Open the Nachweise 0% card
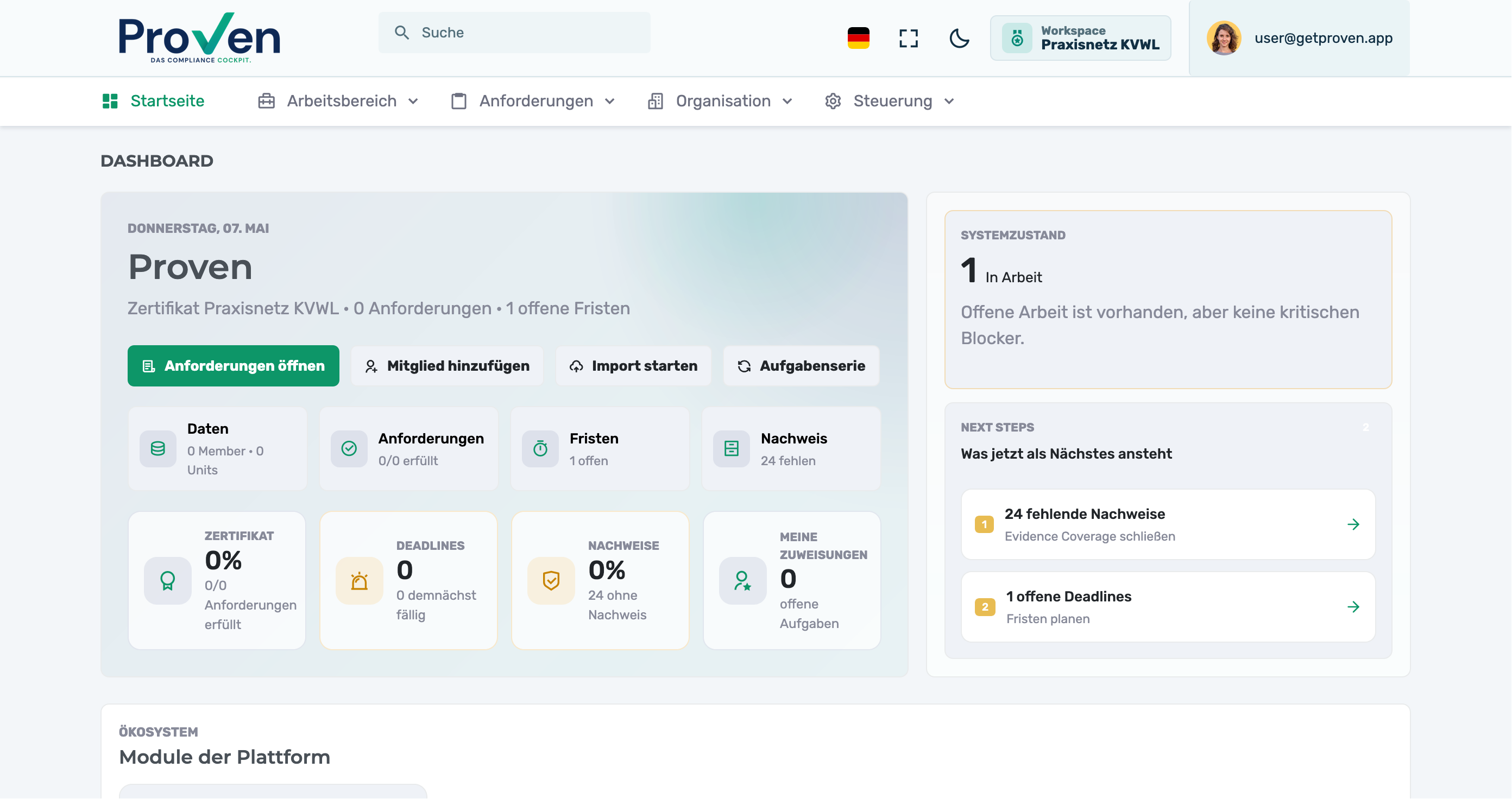Image resolution: width=1512 pixels, height=799 pixels. [x=601, y=581]
